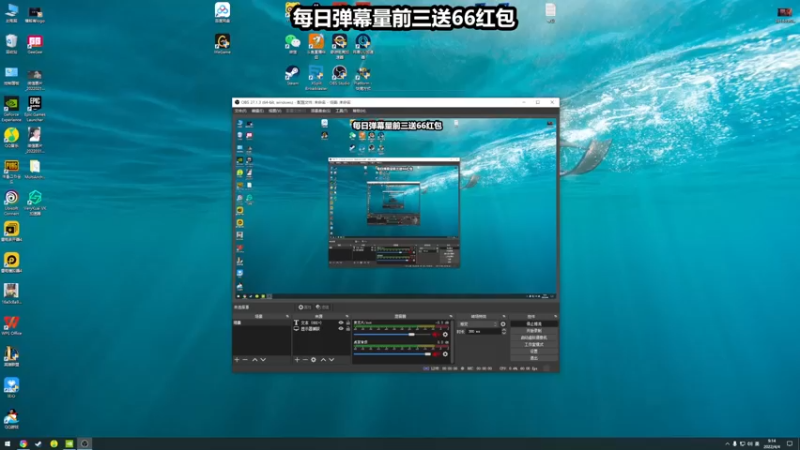Toggle lock on the text source
800x450 pixels.
[x=348, y=322]
